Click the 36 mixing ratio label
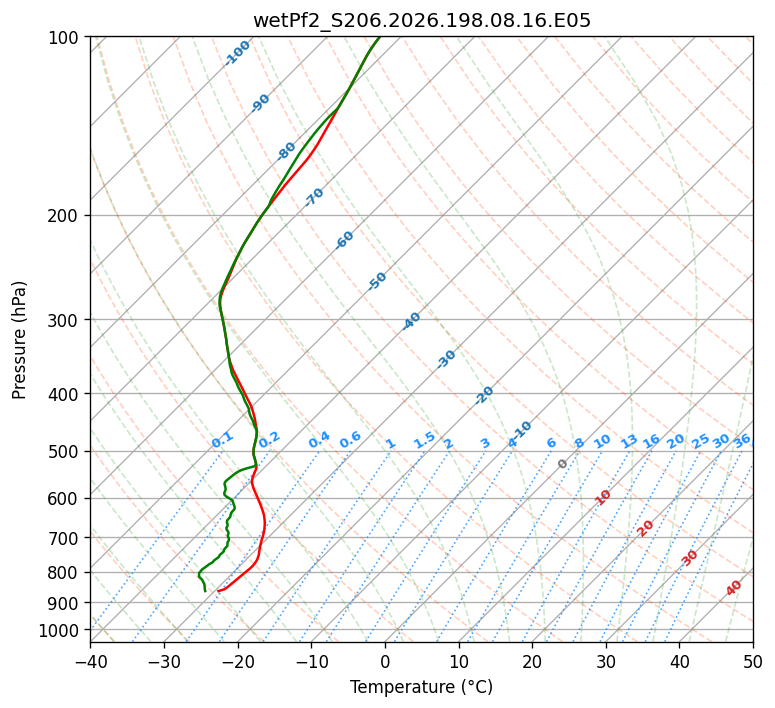775x708 pixels. (742, 441)
